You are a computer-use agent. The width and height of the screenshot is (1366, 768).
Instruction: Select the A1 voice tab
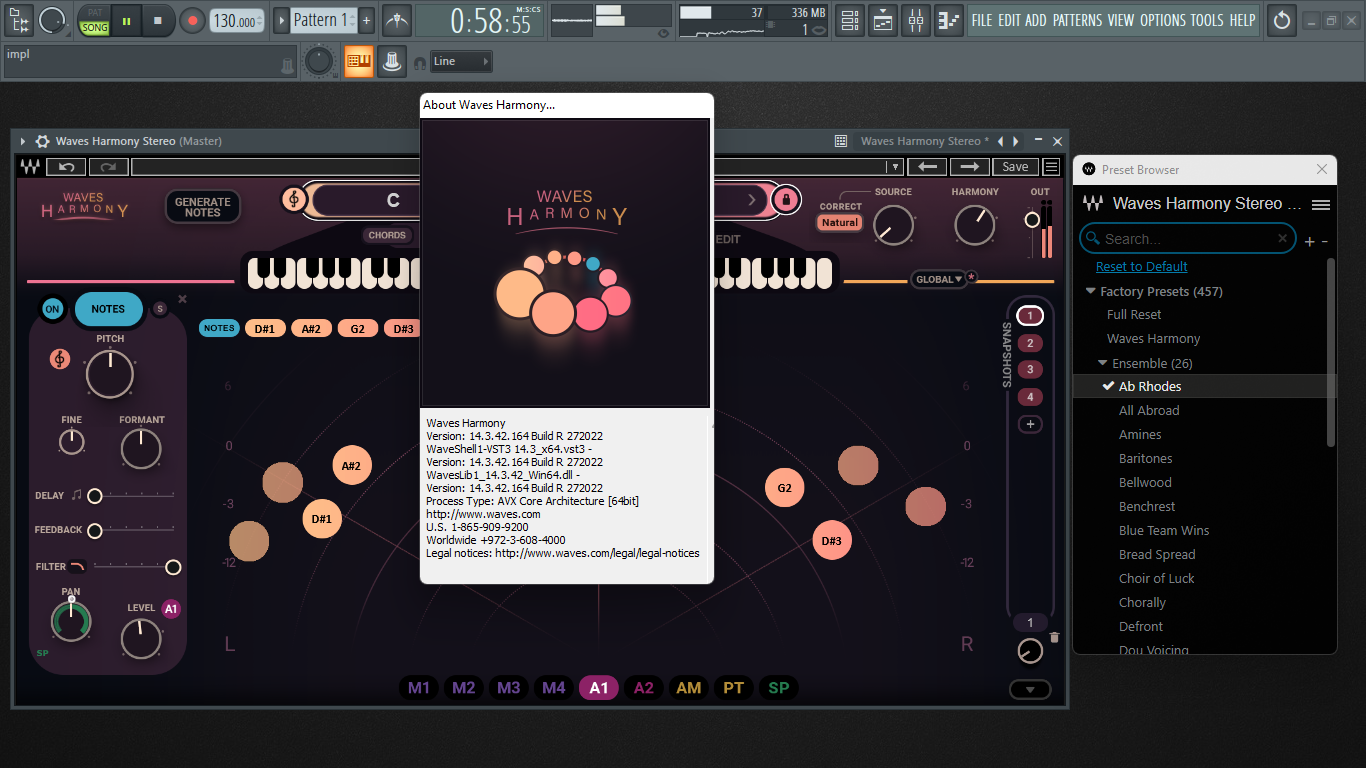point(598,688)
